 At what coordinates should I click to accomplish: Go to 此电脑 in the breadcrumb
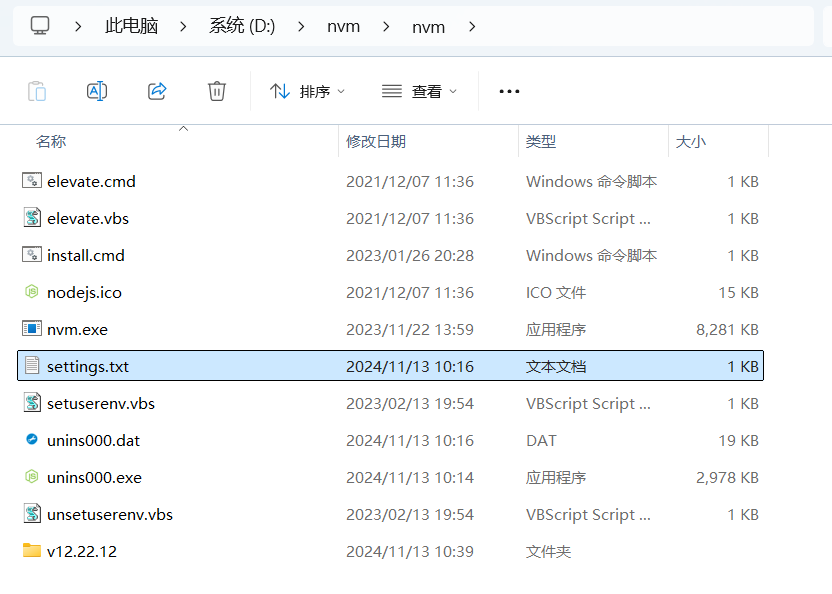tap(131, 26)
